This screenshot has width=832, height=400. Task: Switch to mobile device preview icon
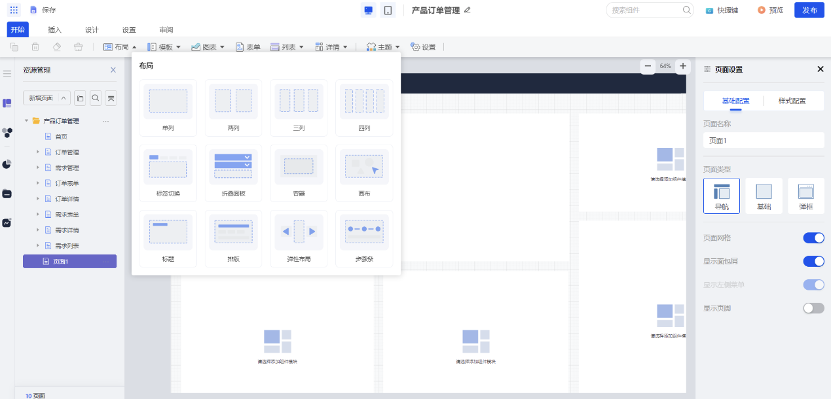pyautogui.click(x=388, y=10)
